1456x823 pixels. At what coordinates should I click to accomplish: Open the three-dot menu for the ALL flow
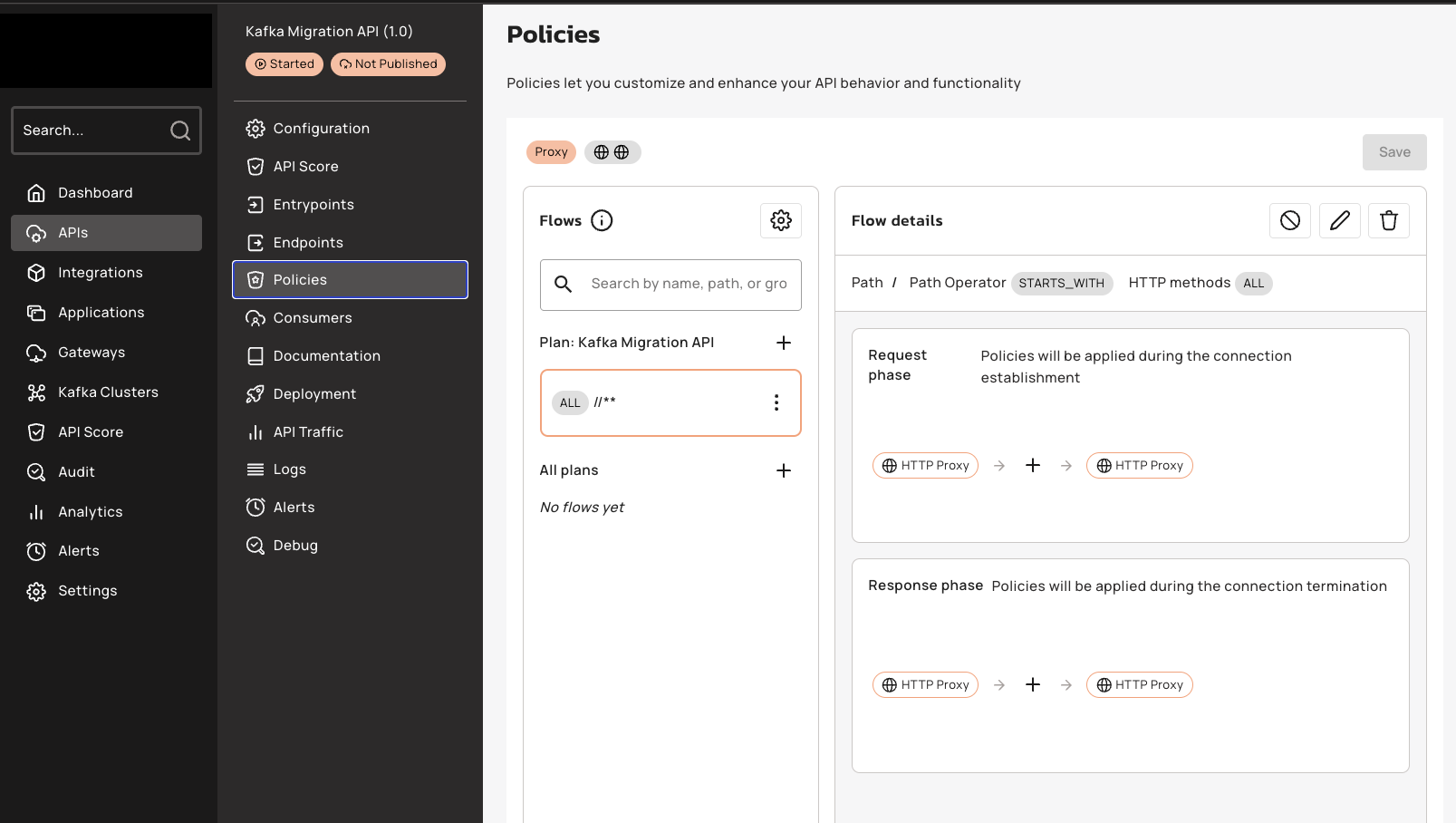pos(776,402)
